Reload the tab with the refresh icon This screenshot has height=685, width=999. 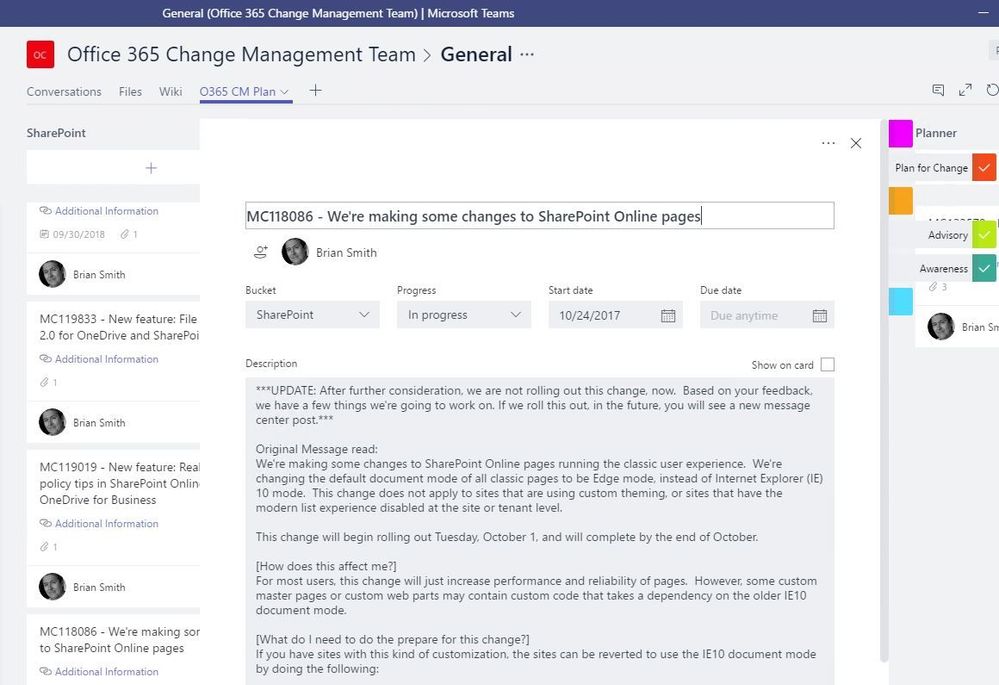click(992, 90)
